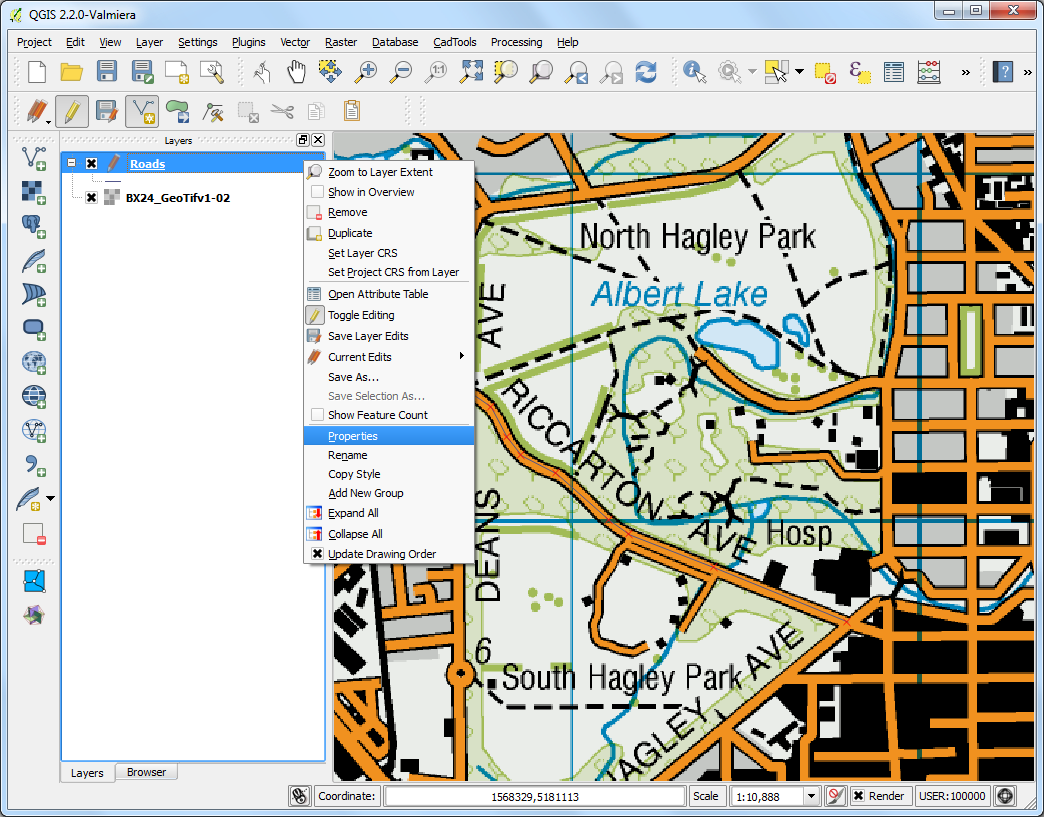Click the Add Vector Layer icon
Image resolution: width=1044 pixels, height=817 pixels.
[34, 157]
